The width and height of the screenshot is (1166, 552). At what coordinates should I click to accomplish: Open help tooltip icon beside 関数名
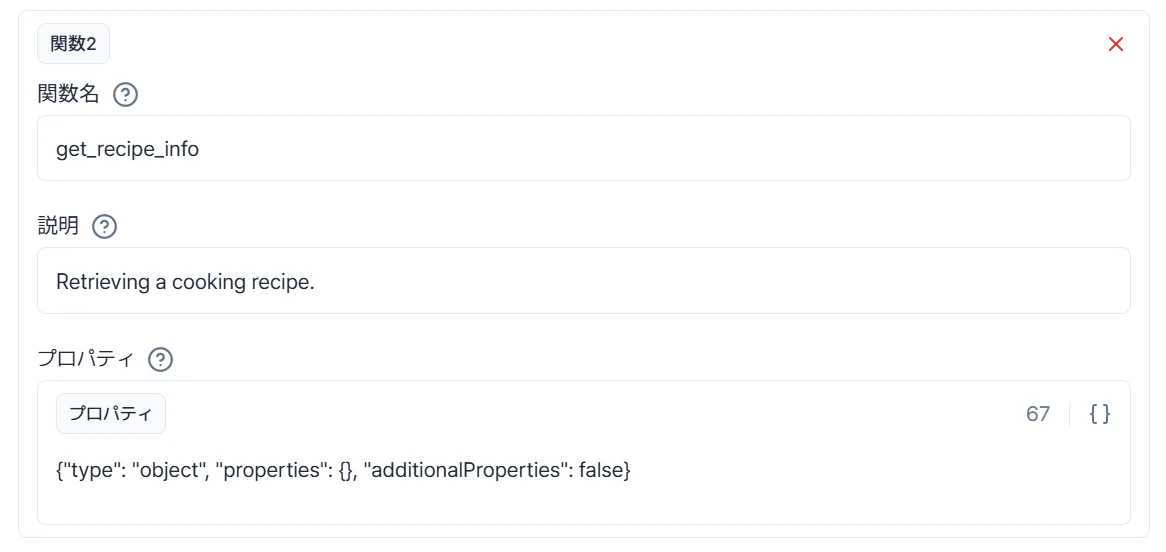126,94
